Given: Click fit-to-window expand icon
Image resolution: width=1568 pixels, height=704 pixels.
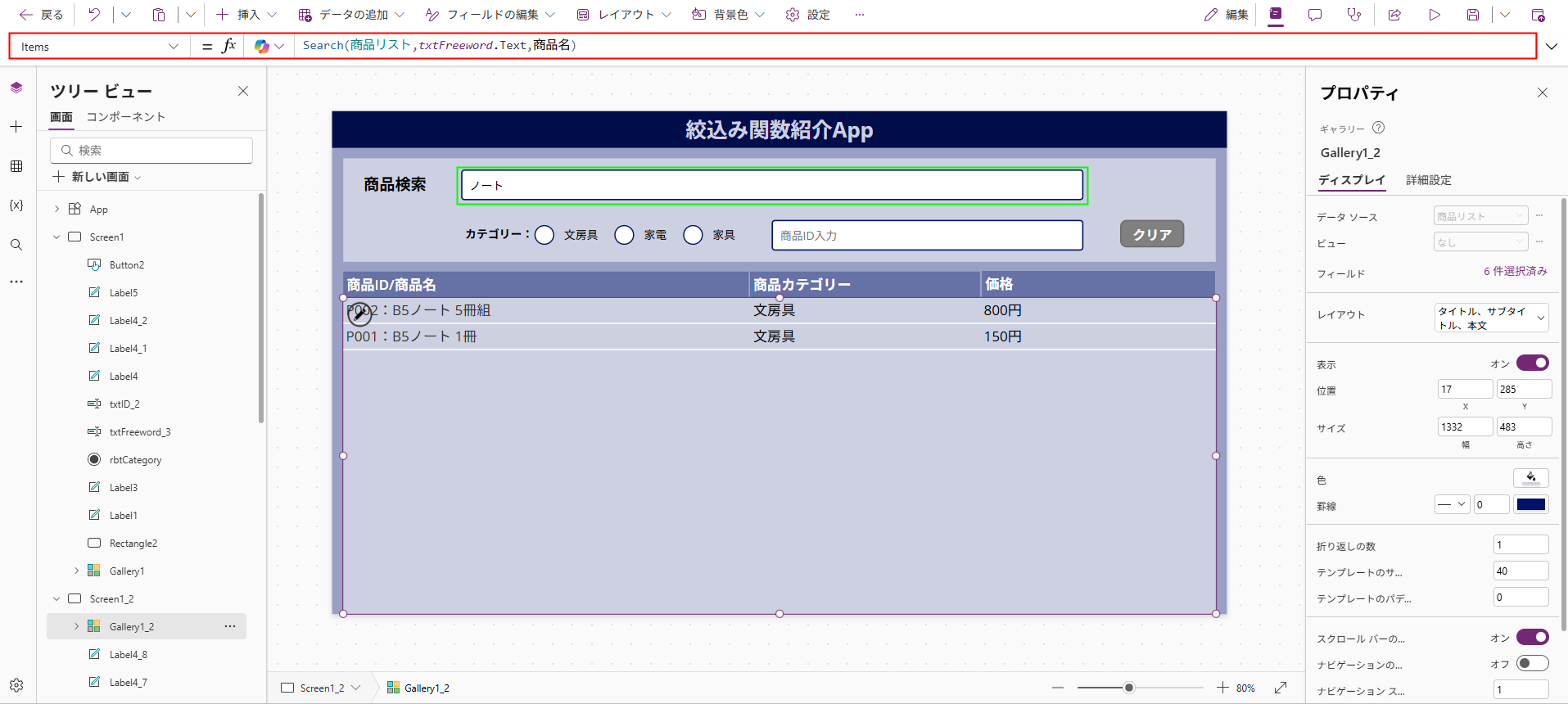Looking at the screenshot, I should (1281, 688).
